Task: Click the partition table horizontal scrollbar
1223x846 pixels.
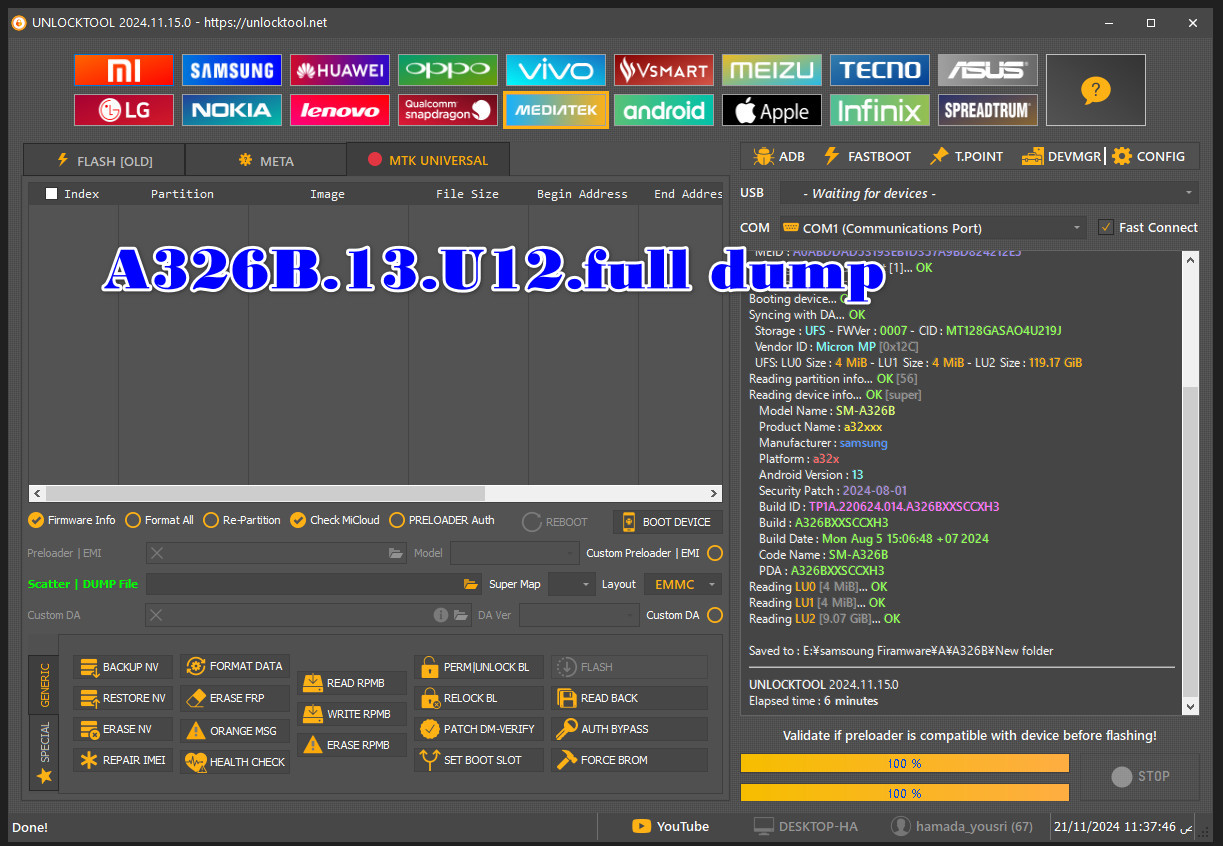Action: pos(375,493)
